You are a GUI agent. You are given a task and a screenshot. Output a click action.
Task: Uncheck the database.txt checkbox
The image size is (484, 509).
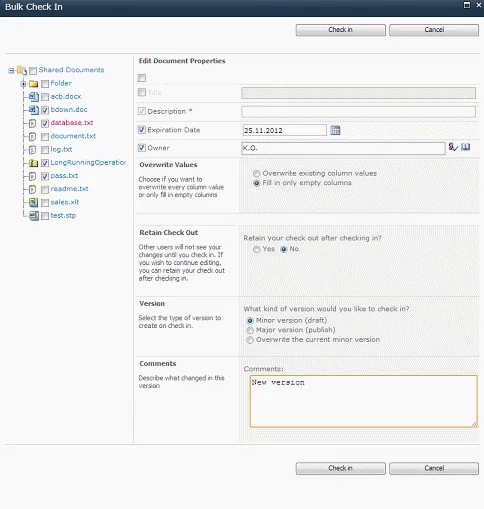45,123
